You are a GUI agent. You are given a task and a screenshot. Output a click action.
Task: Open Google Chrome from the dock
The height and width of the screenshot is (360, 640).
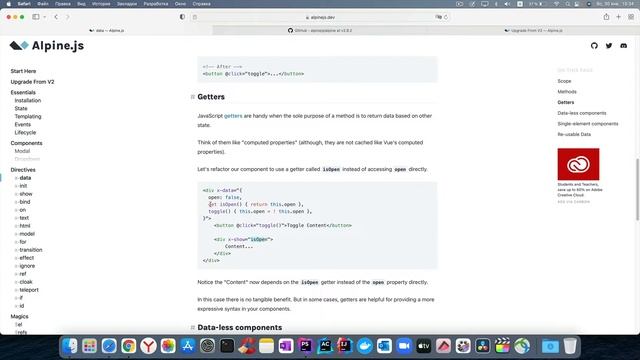129,346
